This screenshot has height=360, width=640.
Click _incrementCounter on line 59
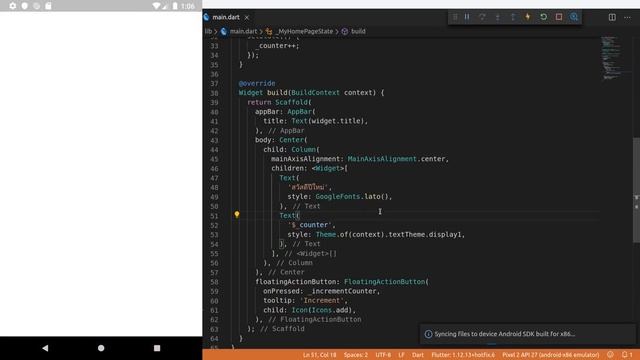coord(342,291)
